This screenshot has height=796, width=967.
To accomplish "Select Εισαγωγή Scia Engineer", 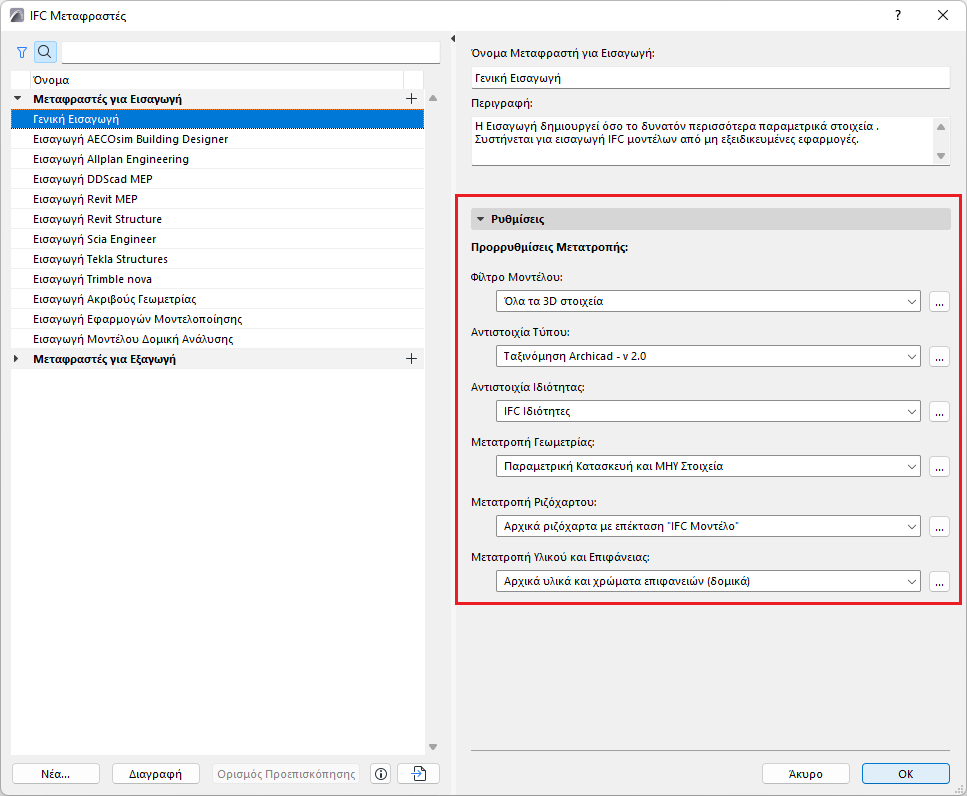I will tap(217, 239).
